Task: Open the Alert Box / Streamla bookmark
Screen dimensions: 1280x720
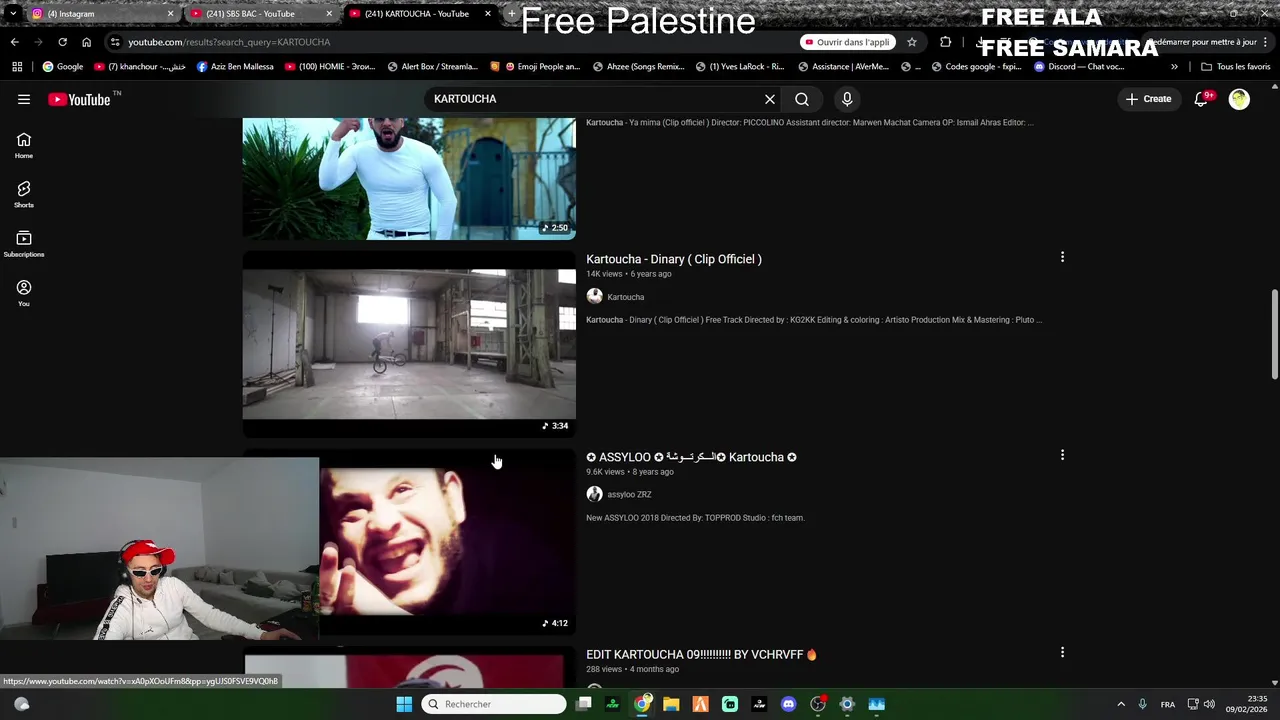Action: tap(432, 67)
